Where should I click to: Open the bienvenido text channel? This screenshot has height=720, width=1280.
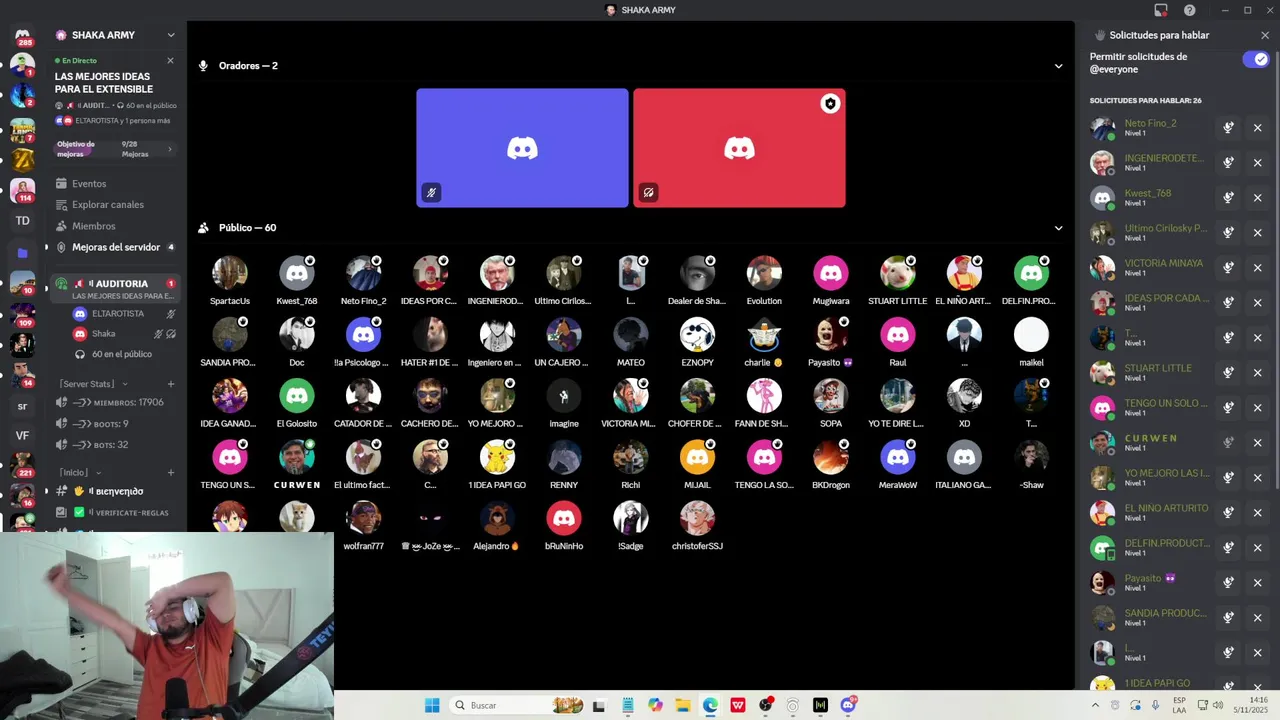coord(115,491)
